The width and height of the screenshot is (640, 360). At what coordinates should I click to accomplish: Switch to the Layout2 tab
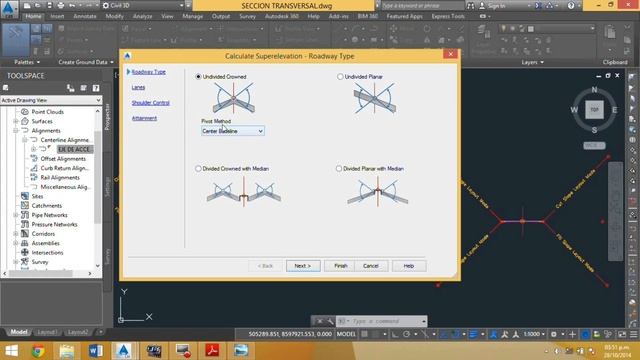(78, 332)
